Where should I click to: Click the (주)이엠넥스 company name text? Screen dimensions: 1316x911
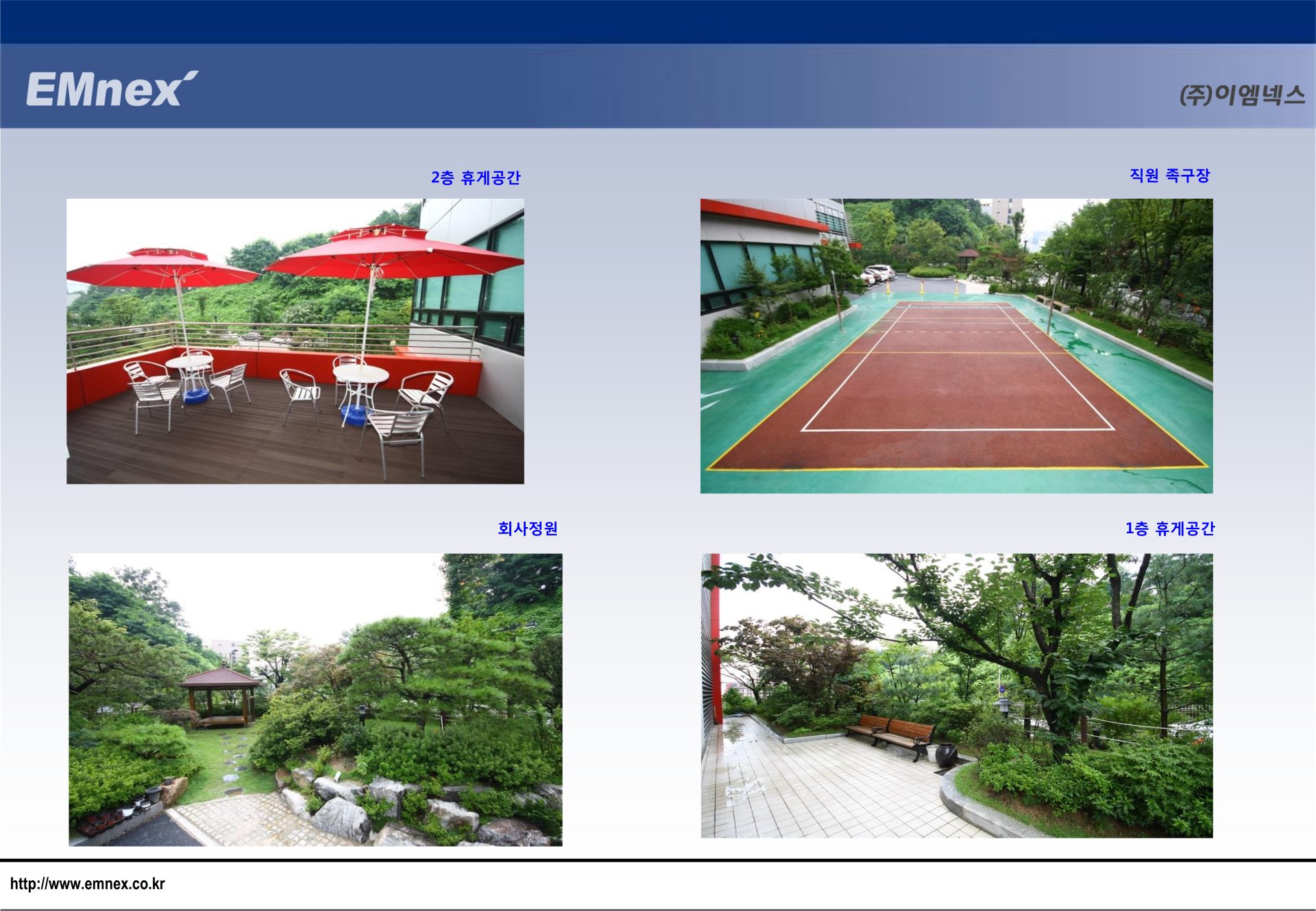click(x=1242, y=95)
